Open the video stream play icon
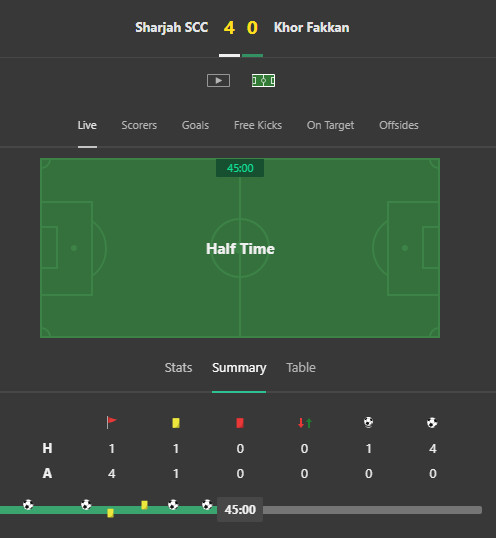This screenshot has height=538, width=496. pos(219,81)
